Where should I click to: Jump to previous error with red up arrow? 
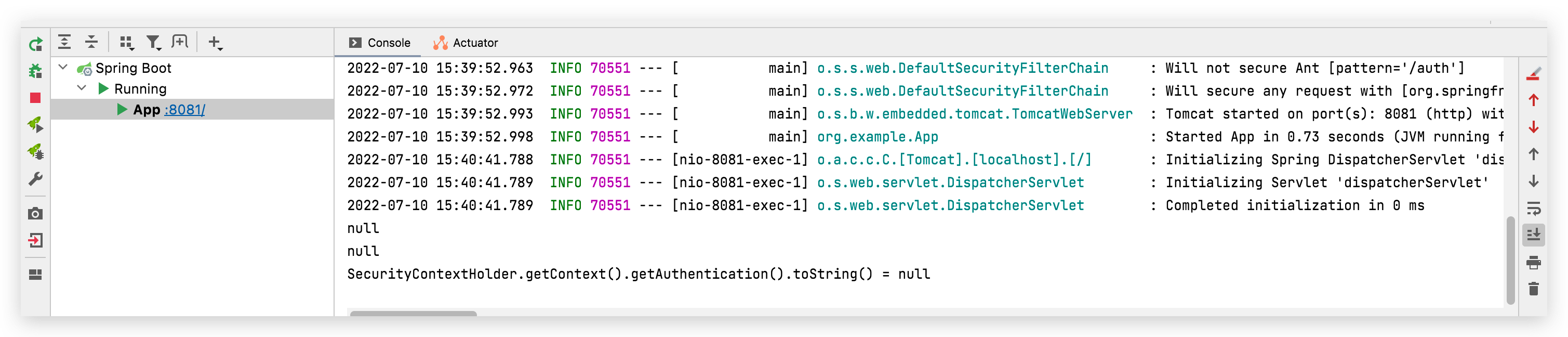click(1533, 100)
